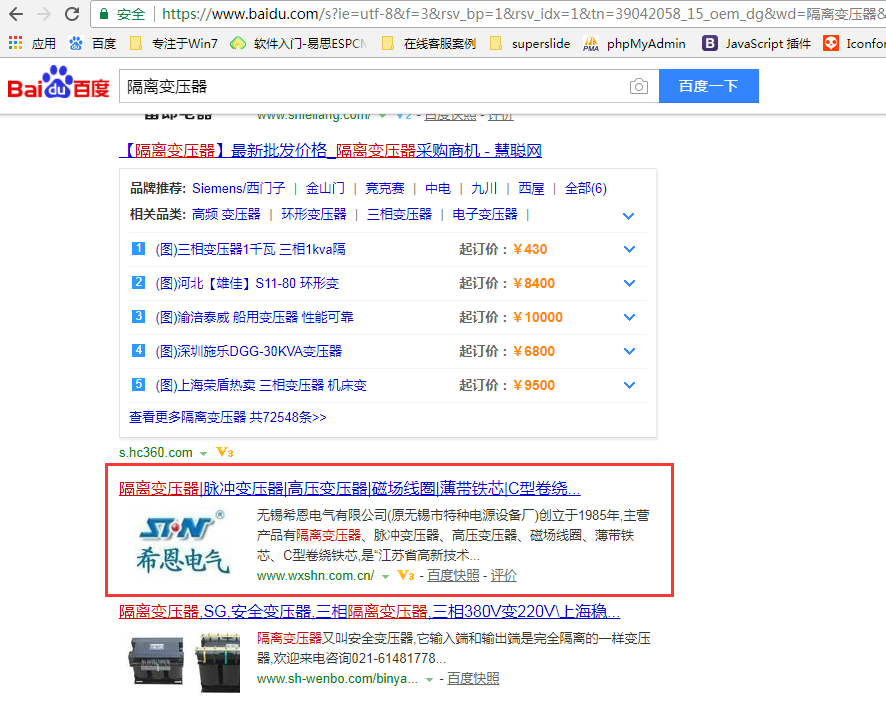This screenshot has width=886, height=724.
Task: Click the V3 badge next to s.hc360.com
Action: pos(225,452)
